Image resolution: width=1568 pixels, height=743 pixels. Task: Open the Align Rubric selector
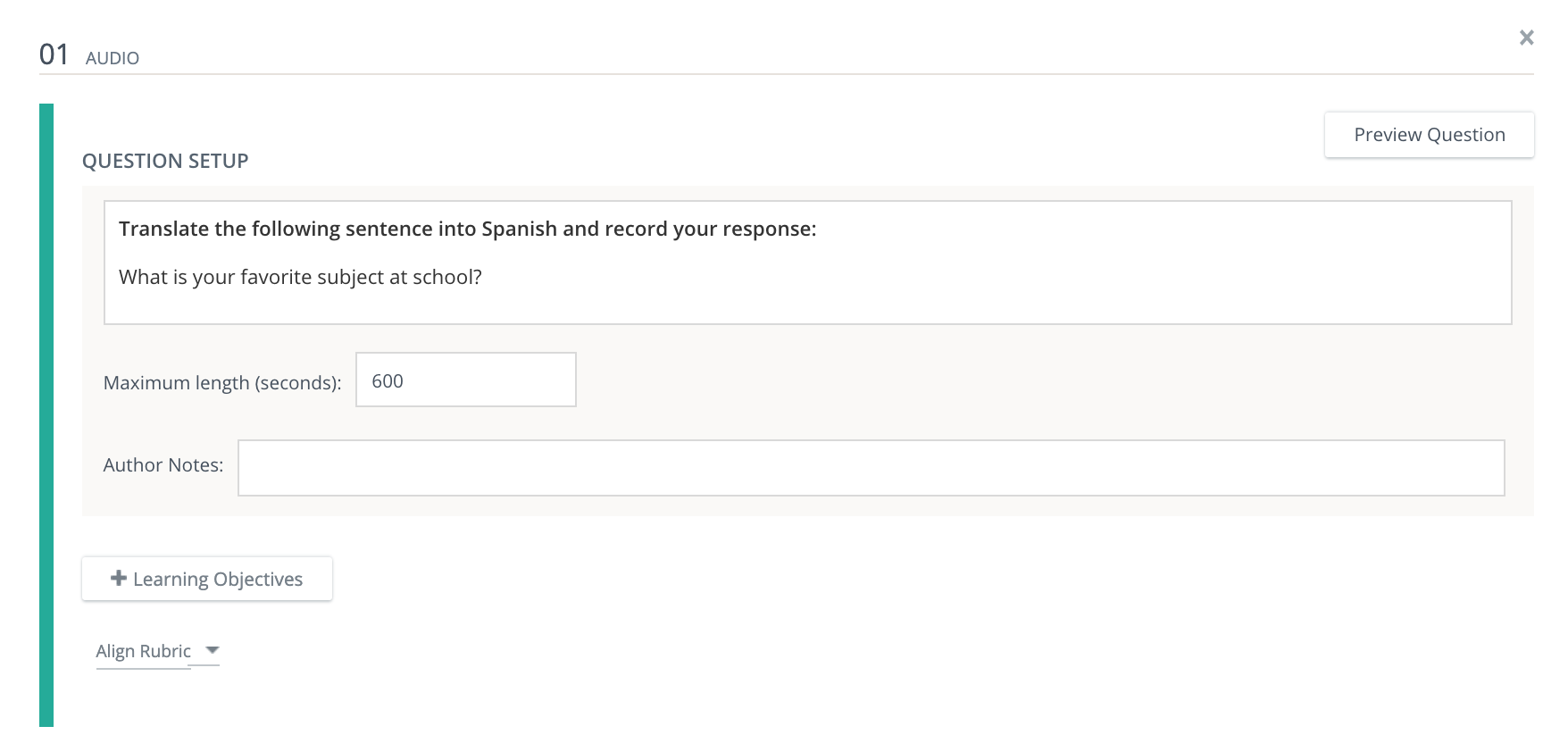coord(157,651)
